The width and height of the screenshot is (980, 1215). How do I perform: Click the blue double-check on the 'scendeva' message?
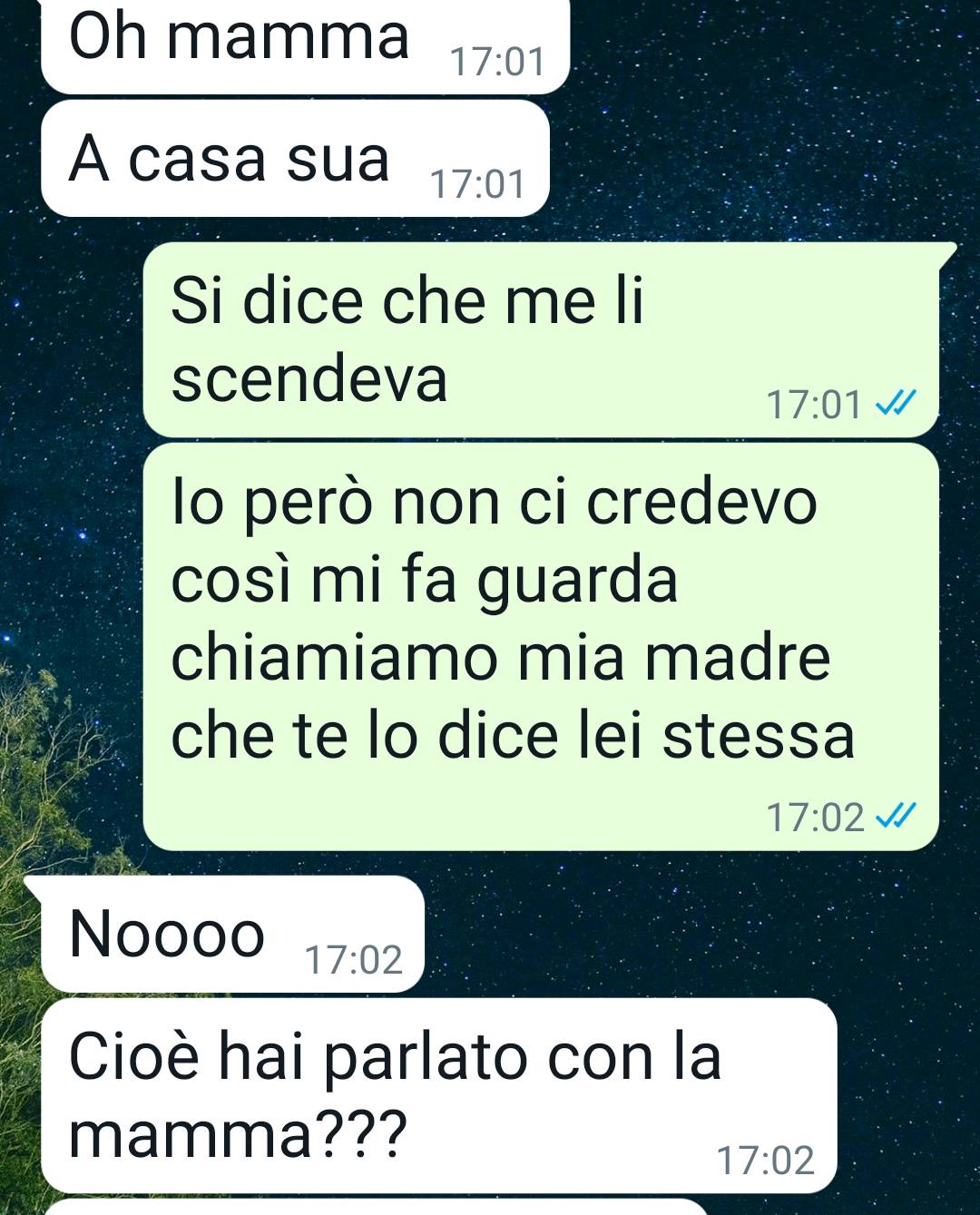coord(894,402)
